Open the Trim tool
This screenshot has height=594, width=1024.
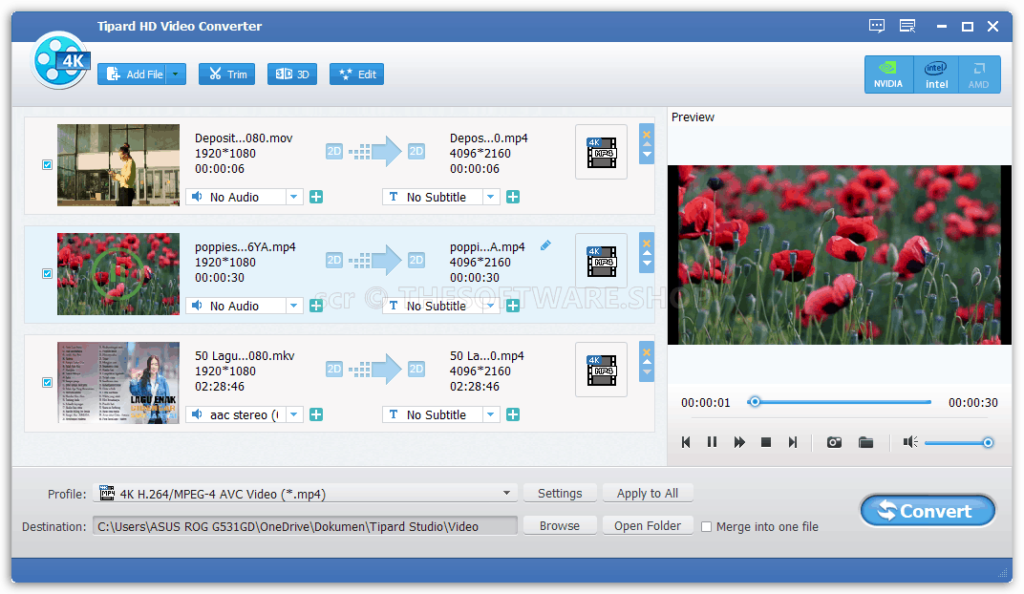click(227, 74)
